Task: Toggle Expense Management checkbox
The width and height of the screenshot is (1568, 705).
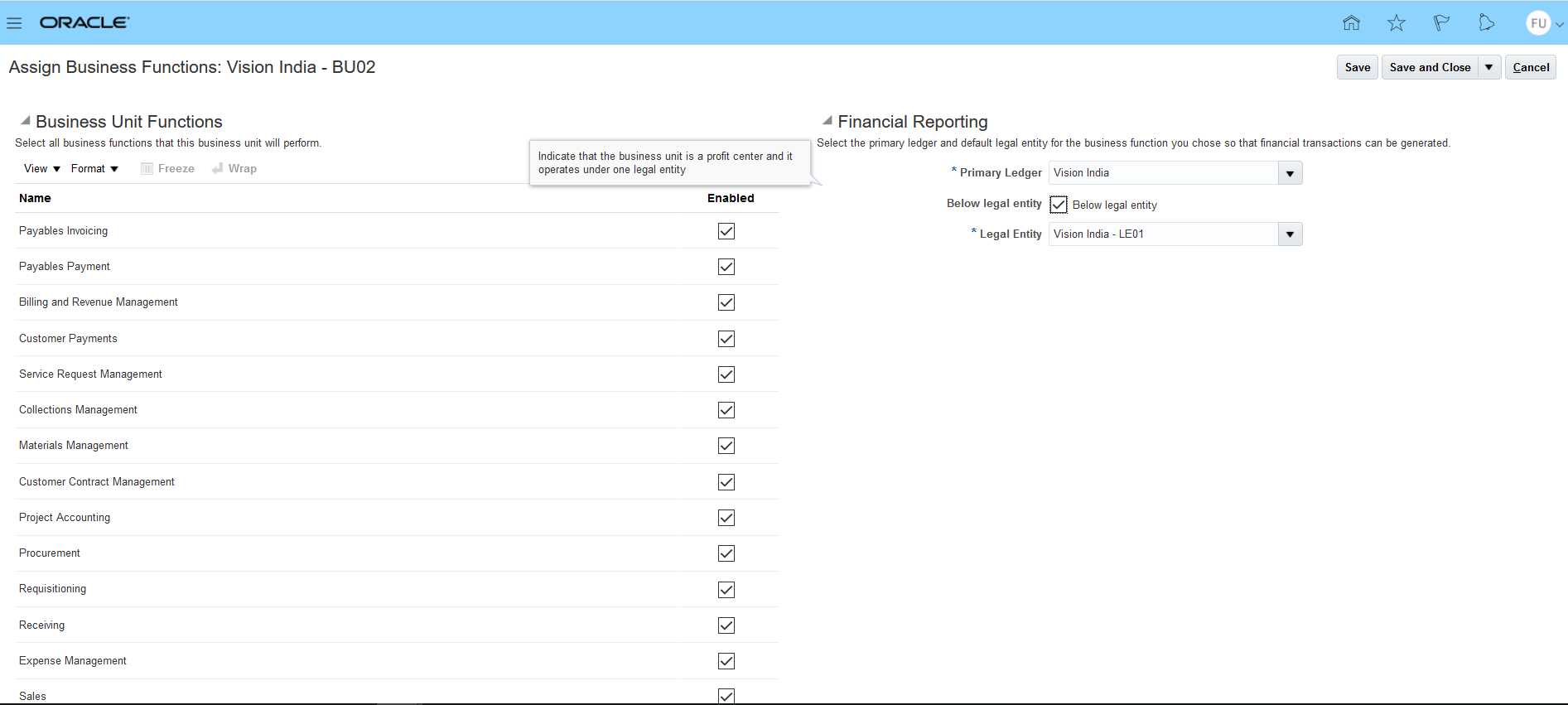Action: click(x=726, y=661)
